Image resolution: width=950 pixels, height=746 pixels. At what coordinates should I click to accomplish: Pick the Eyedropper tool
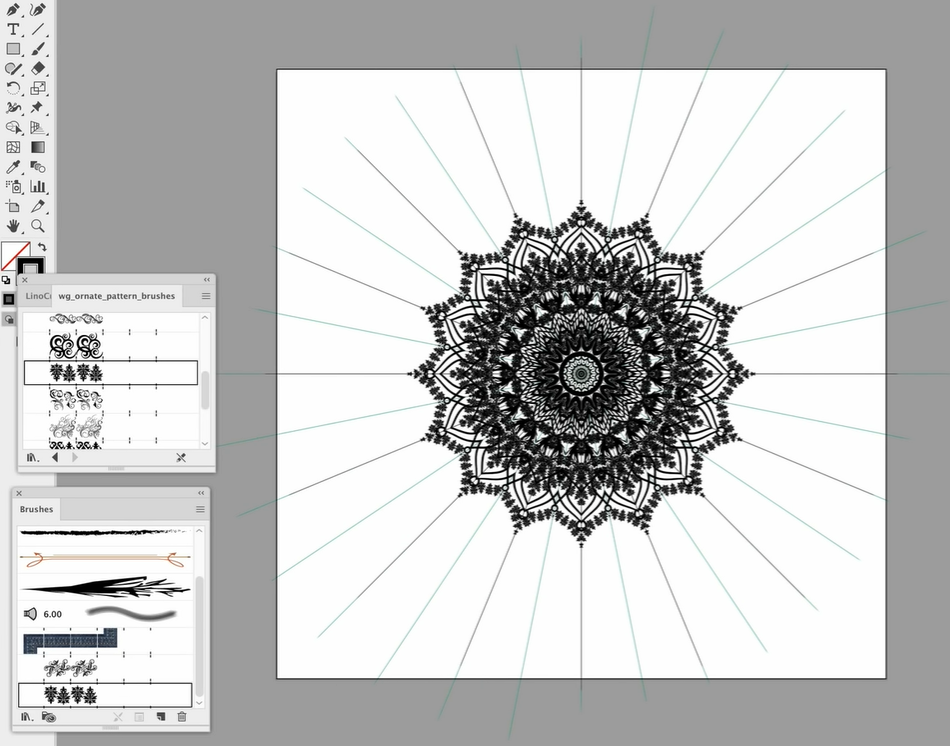(14, 167)
